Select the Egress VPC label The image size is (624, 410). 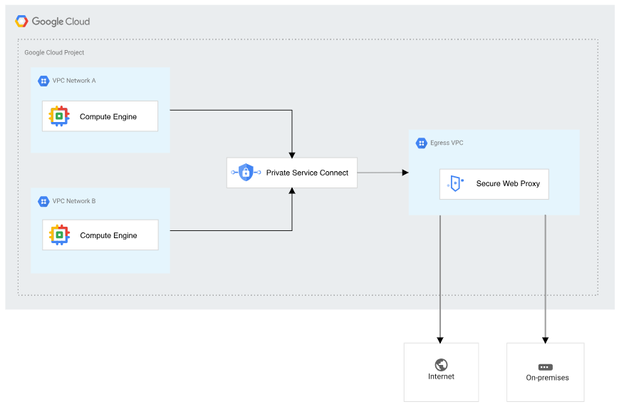[447, 143]
